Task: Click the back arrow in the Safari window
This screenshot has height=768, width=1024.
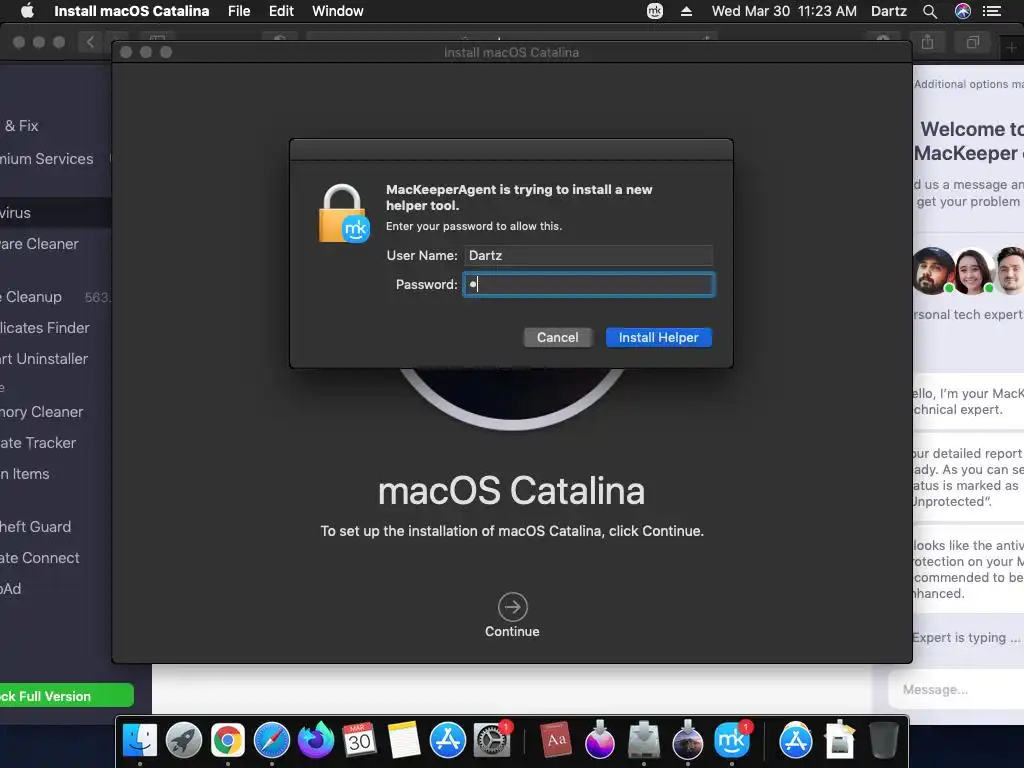Action: (x=90, y=42)
